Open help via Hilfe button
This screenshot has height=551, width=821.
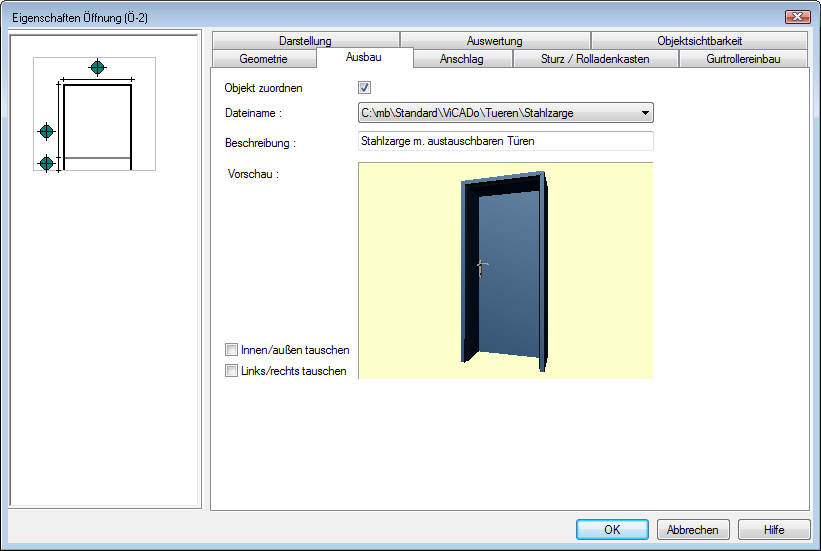(x=774, y=530)
